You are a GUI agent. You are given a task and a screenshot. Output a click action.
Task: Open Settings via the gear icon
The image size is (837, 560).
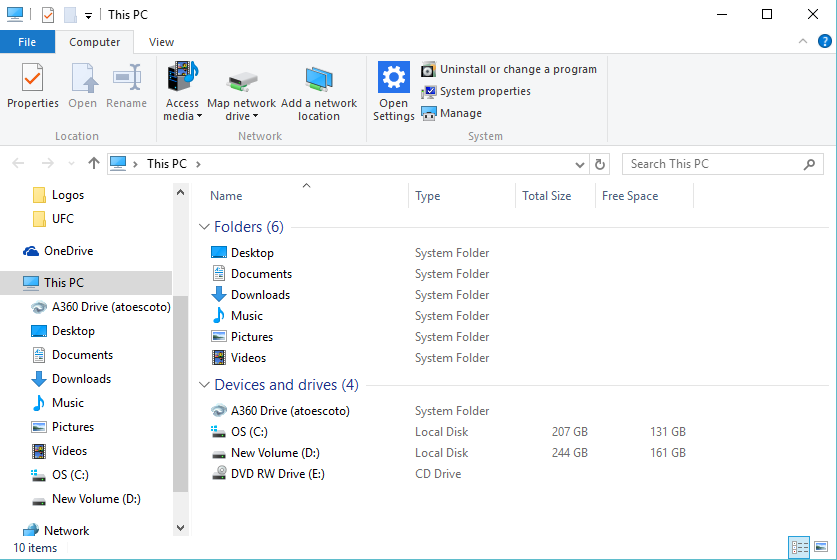(394, 77)
